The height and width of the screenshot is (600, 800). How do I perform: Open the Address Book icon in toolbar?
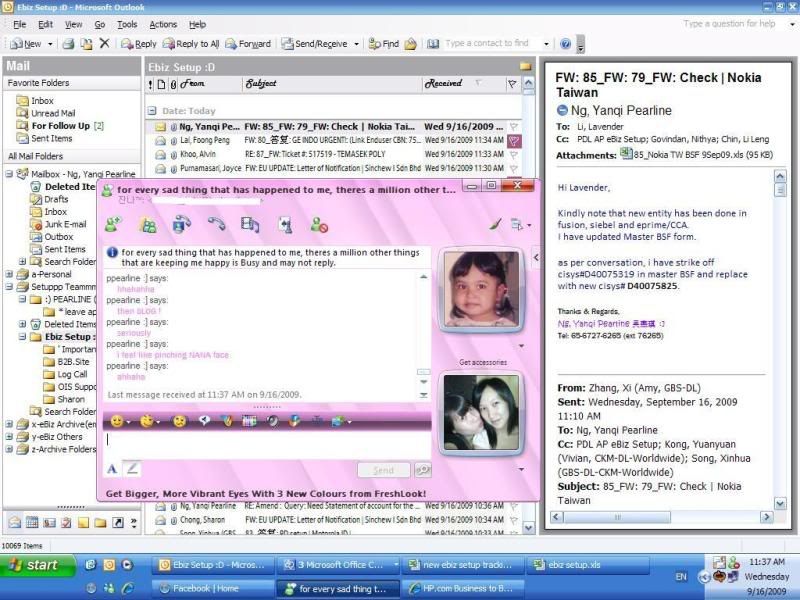tap(433, 44)
